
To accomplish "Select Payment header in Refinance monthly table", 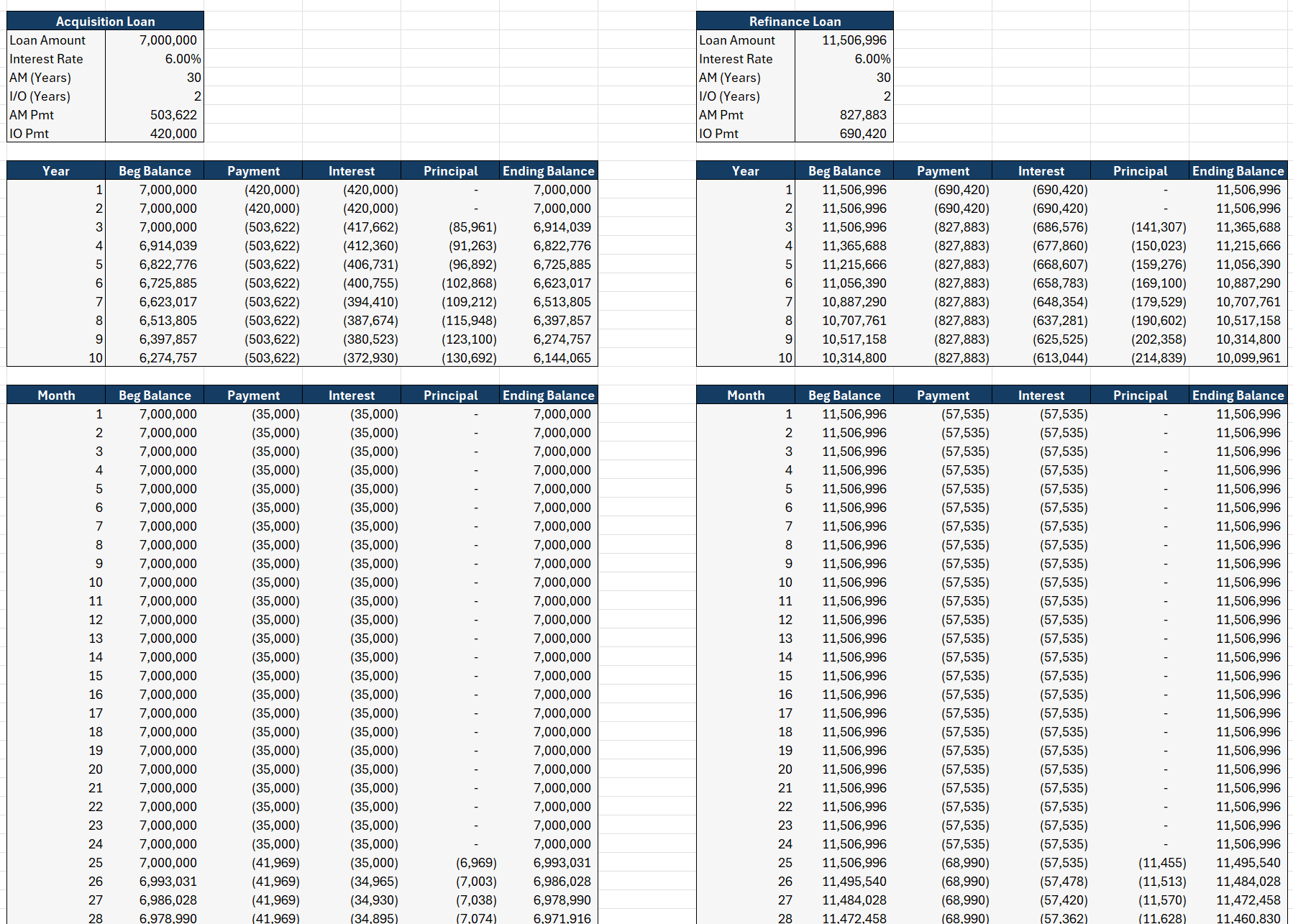I will coord(943,395).
